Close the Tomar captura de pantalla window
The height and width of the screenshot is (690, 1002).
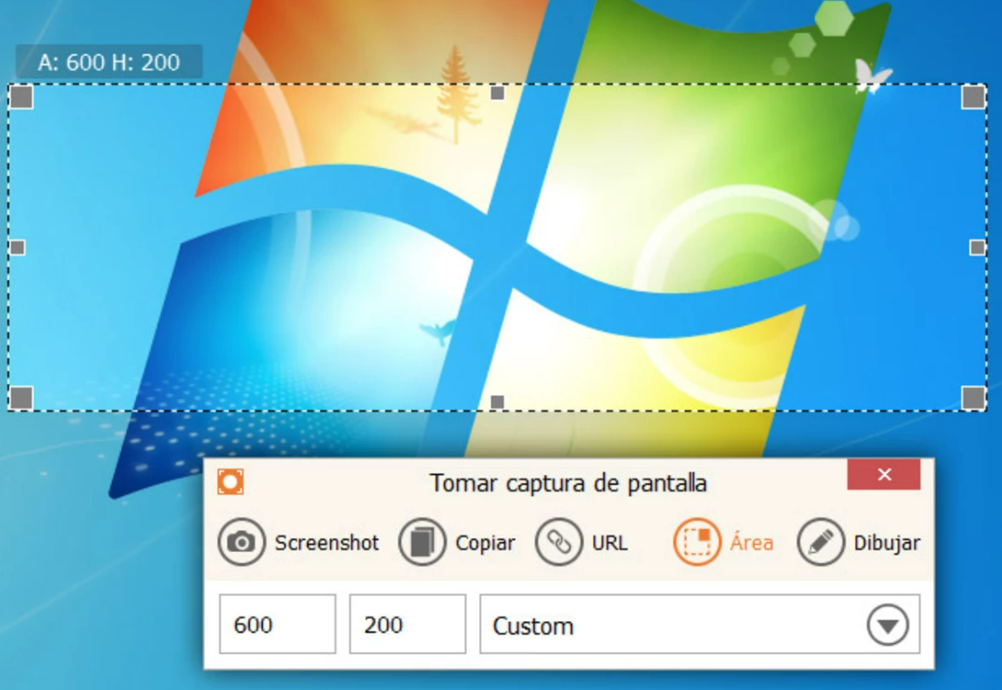(884, 474)
